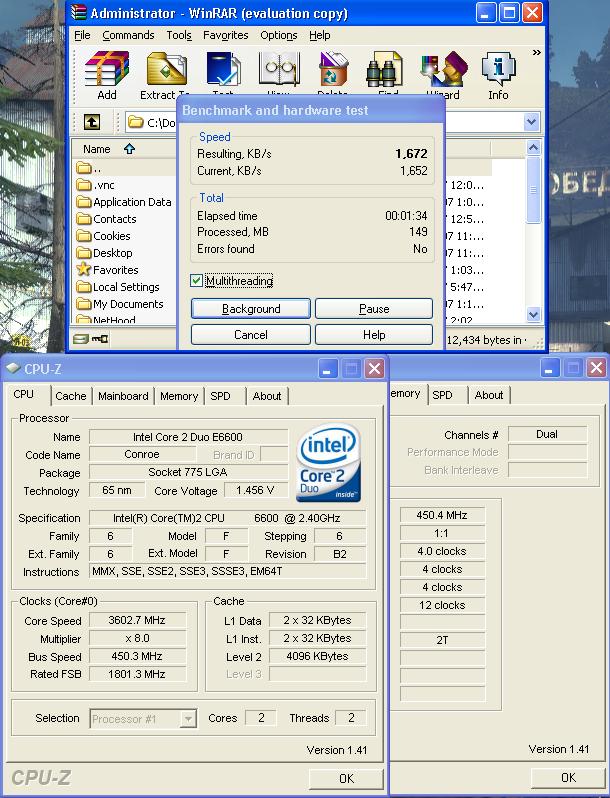Viewport: 610px width, 798px height.
Task: Open the address path dropdown arrow
Action: pyautogui.click(x=531, y=122)
